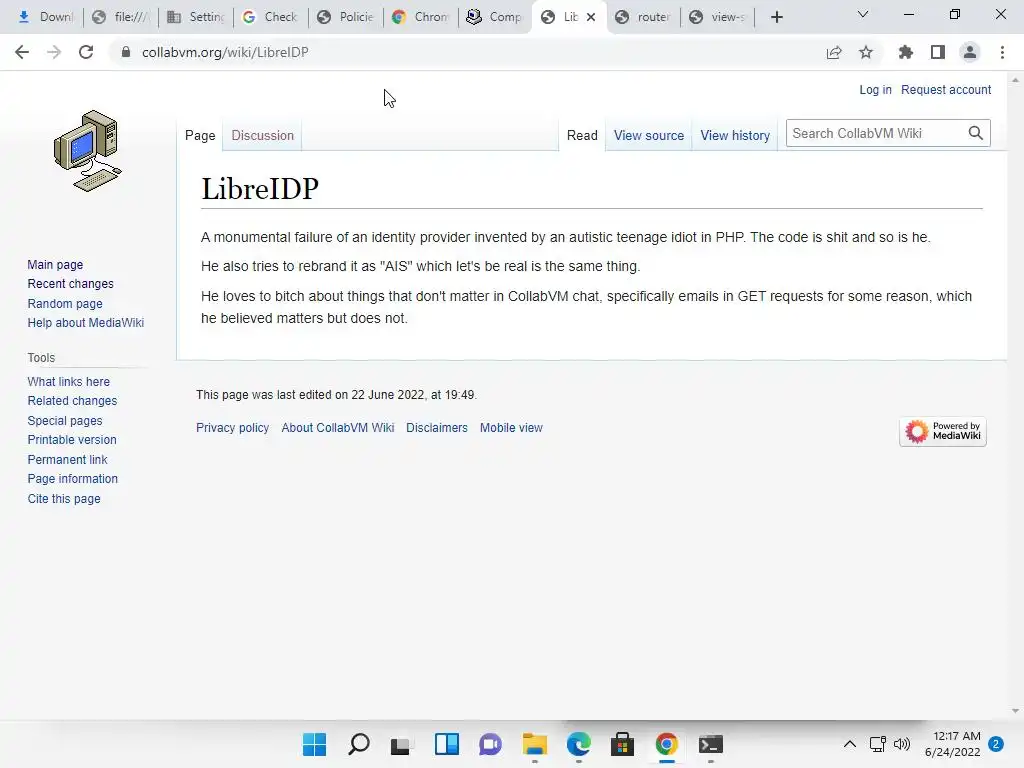Open network status tray icon
1024x768 pixels.
point(878,744)
